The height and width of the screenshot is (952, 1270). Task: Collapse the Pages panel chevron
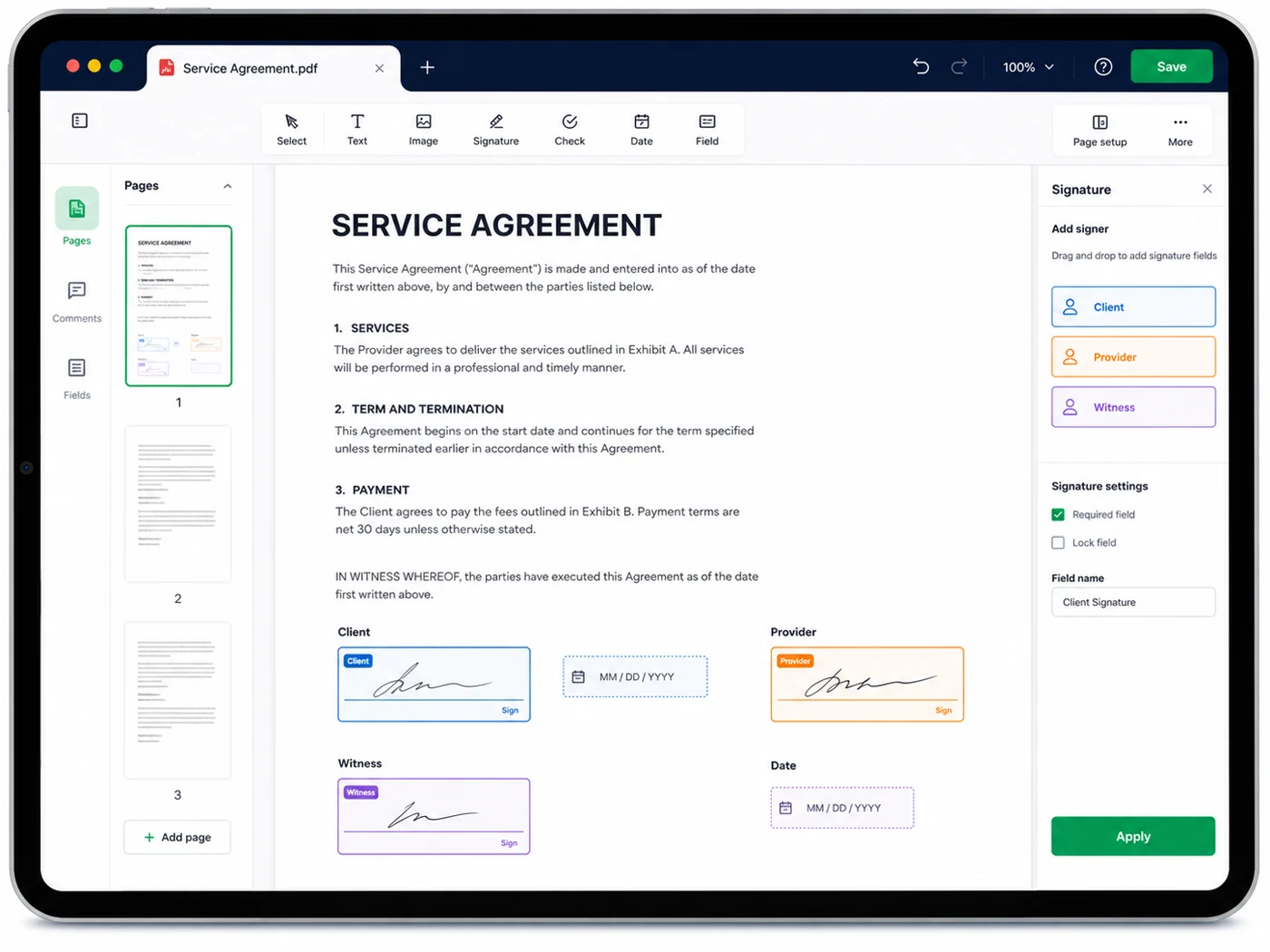point(228,186)
